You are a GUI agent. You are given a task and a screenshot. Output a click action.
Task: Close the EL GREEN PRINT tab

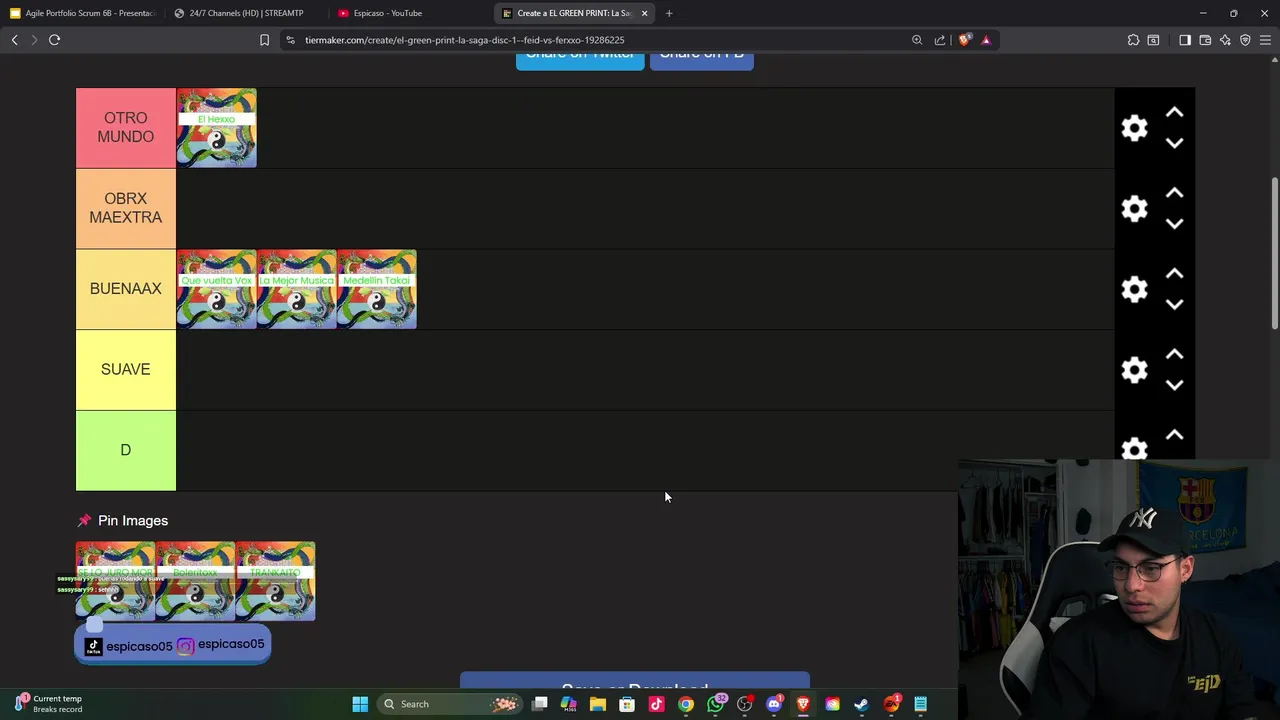(644, 13)
